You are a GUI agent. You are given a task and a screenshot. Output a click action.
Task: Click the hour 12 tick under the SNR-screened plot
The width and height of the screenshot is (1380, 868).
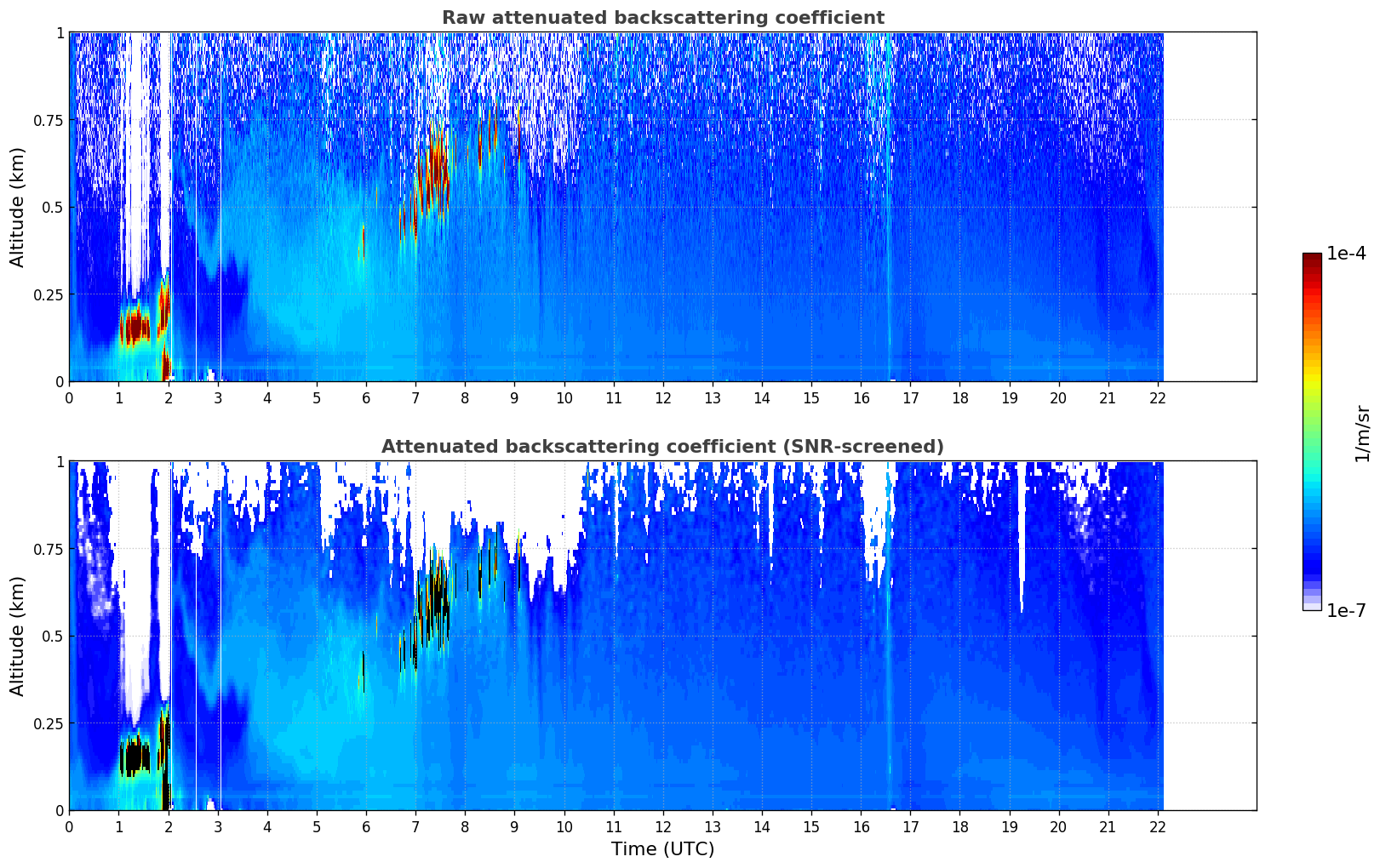pos(663,826)
